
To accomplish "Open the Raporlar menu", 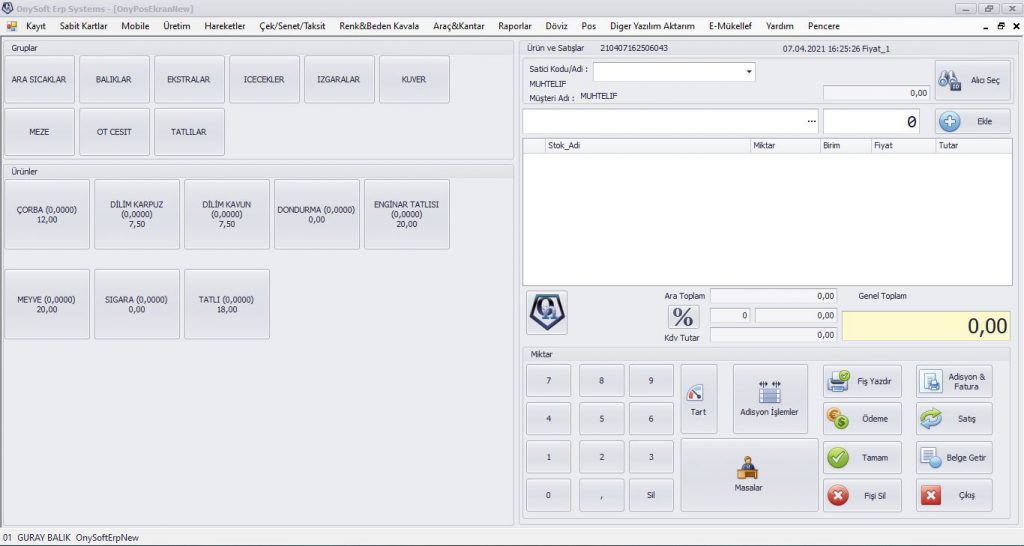I will coord(515,26).
